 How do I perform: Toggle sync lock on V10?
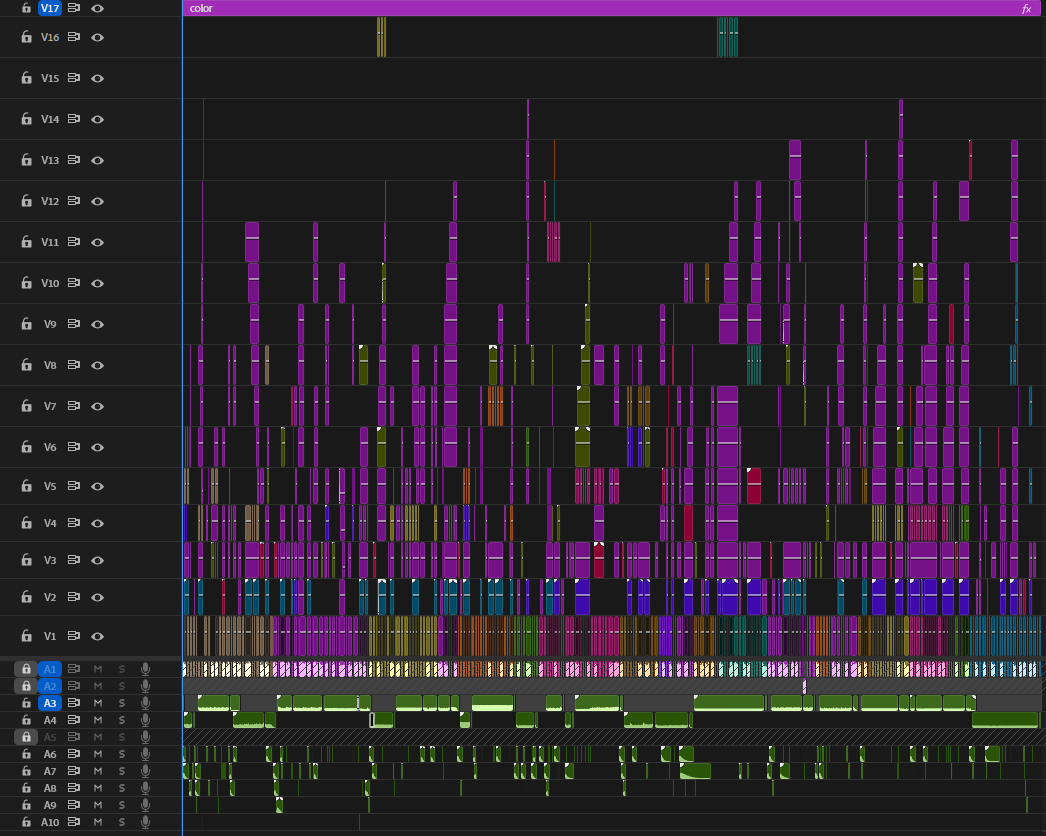(x=74, y=283)
